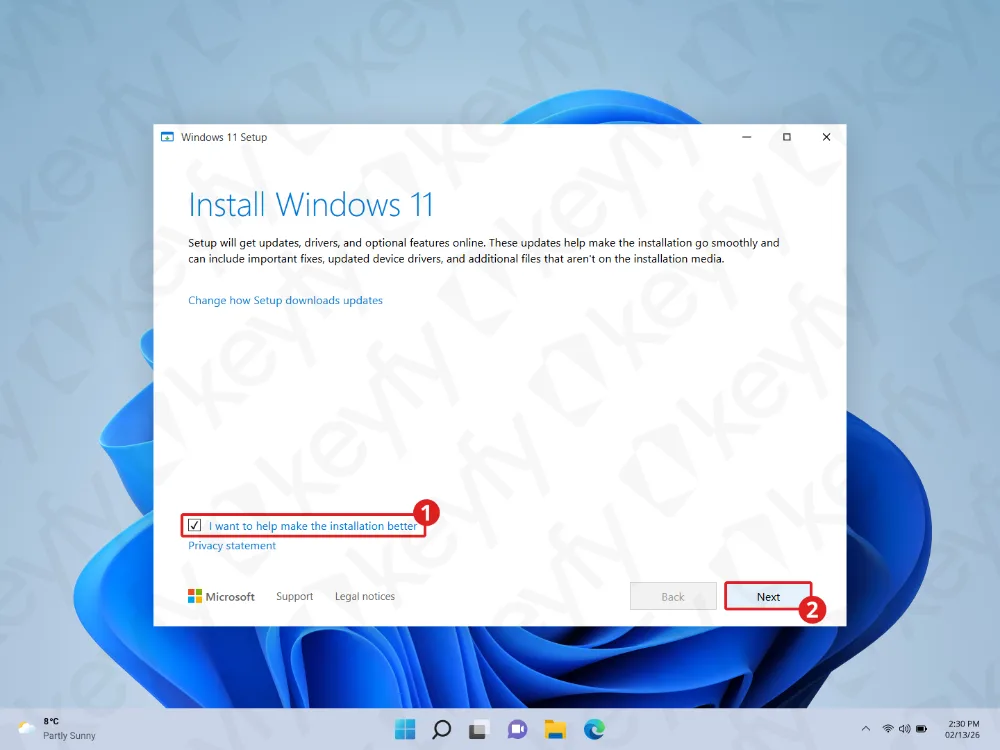The image size is (1000, 750).
Task: Click the Wi-Fi network tray icon
Action: pos(887,728)
